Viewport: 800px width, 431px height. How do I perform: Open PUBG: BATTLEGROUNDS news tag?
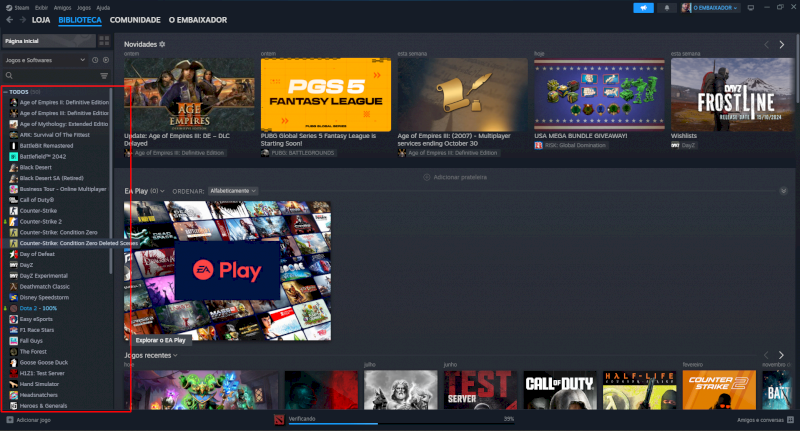point(298,153)
